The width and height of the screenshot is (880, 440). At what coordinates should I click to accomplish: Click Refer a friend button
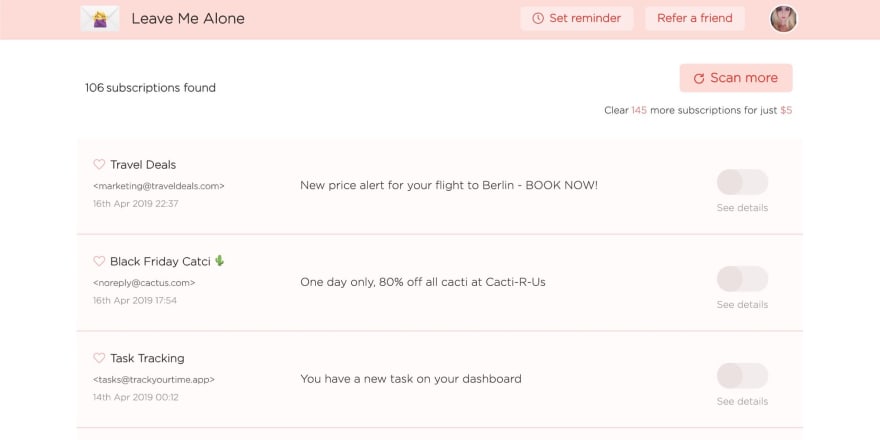(695, 19)
